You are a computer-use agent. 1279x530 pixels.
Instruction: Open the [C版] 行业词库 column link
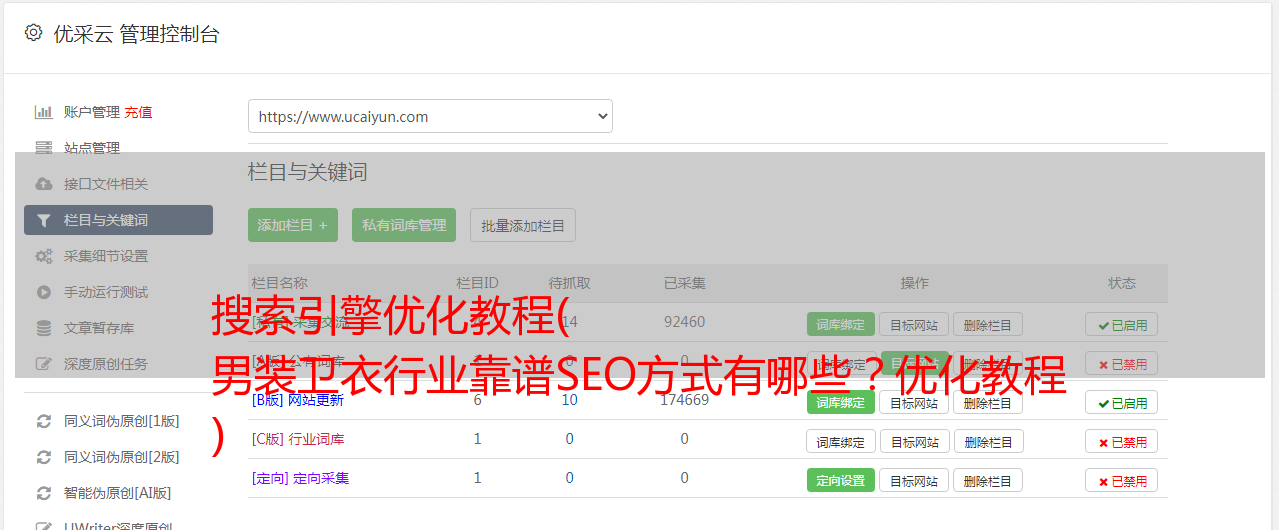(298, 439)
